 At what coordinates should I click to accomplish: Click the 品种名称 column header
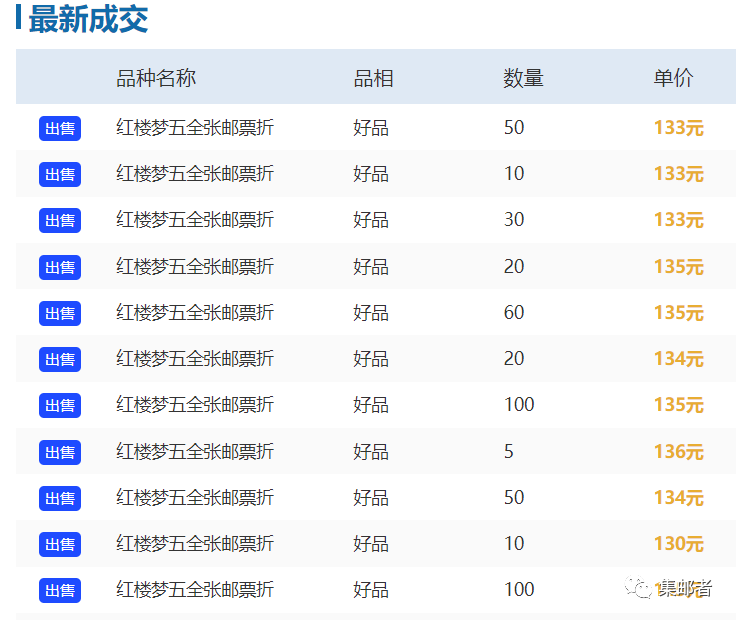coord(156,78)
